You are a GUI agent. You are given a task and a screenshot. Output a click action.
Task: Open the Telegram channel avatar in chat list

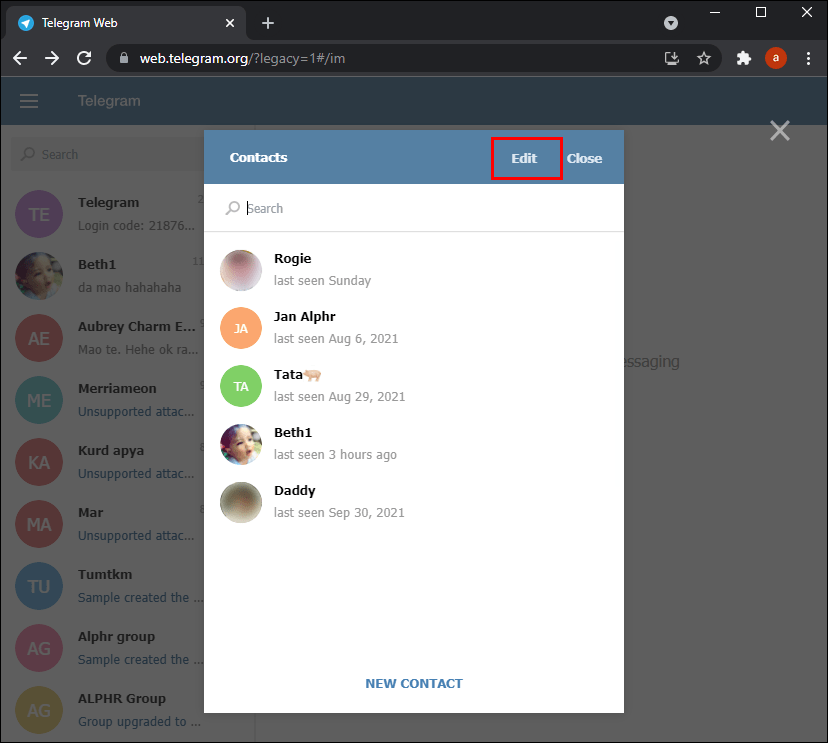click(x=39, y=214)
